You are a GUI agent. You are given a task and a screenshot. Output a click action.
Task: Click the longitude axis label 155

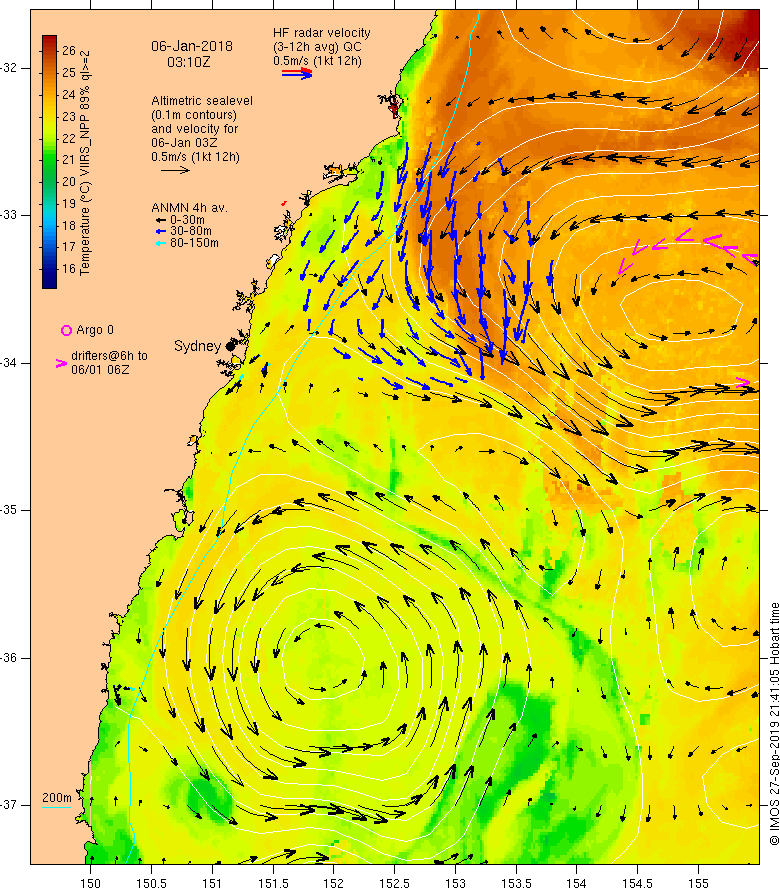[x=698, y=883]
